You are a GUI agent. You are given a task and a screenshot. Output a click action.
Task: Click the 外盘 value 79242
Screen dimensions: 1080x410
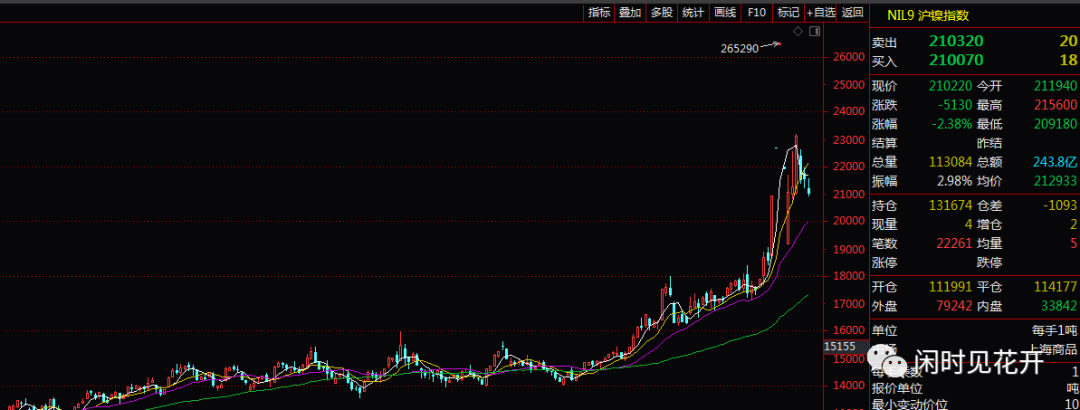coord(954,306)
